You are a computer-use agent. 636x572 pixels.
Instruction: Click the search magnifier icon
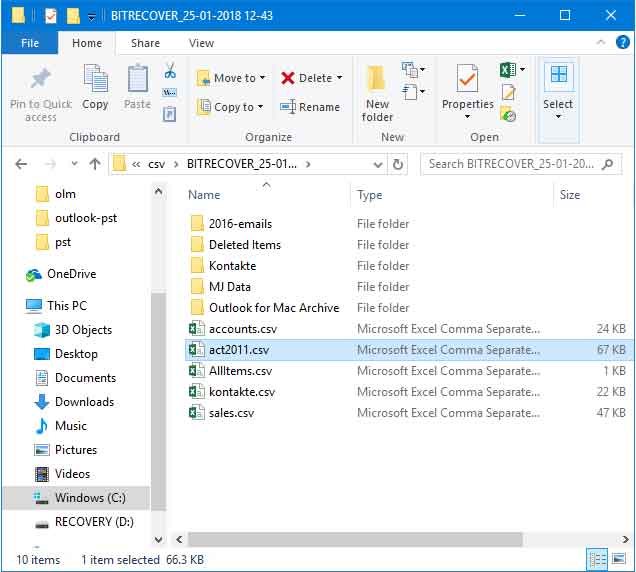tap(608, 164)
